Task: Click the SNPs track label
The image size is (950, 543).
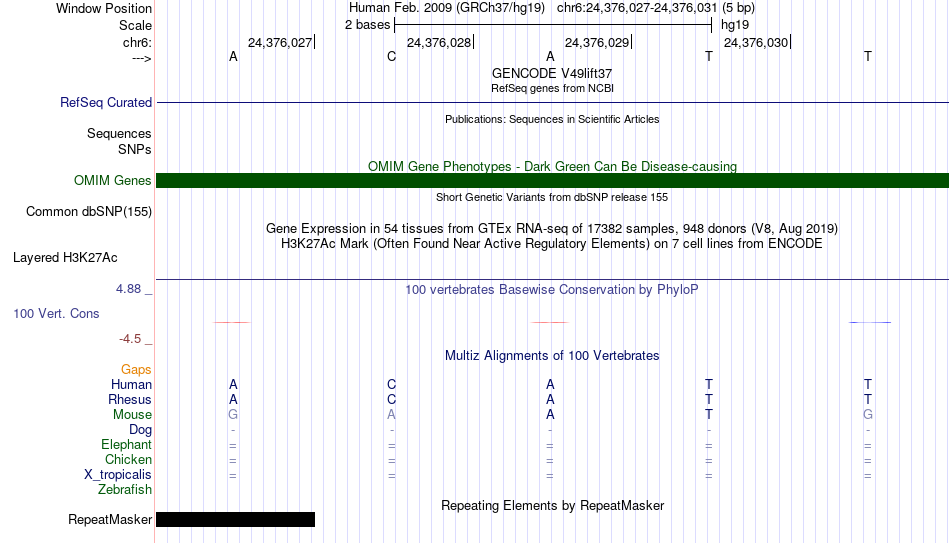Action: pos(135,149)
